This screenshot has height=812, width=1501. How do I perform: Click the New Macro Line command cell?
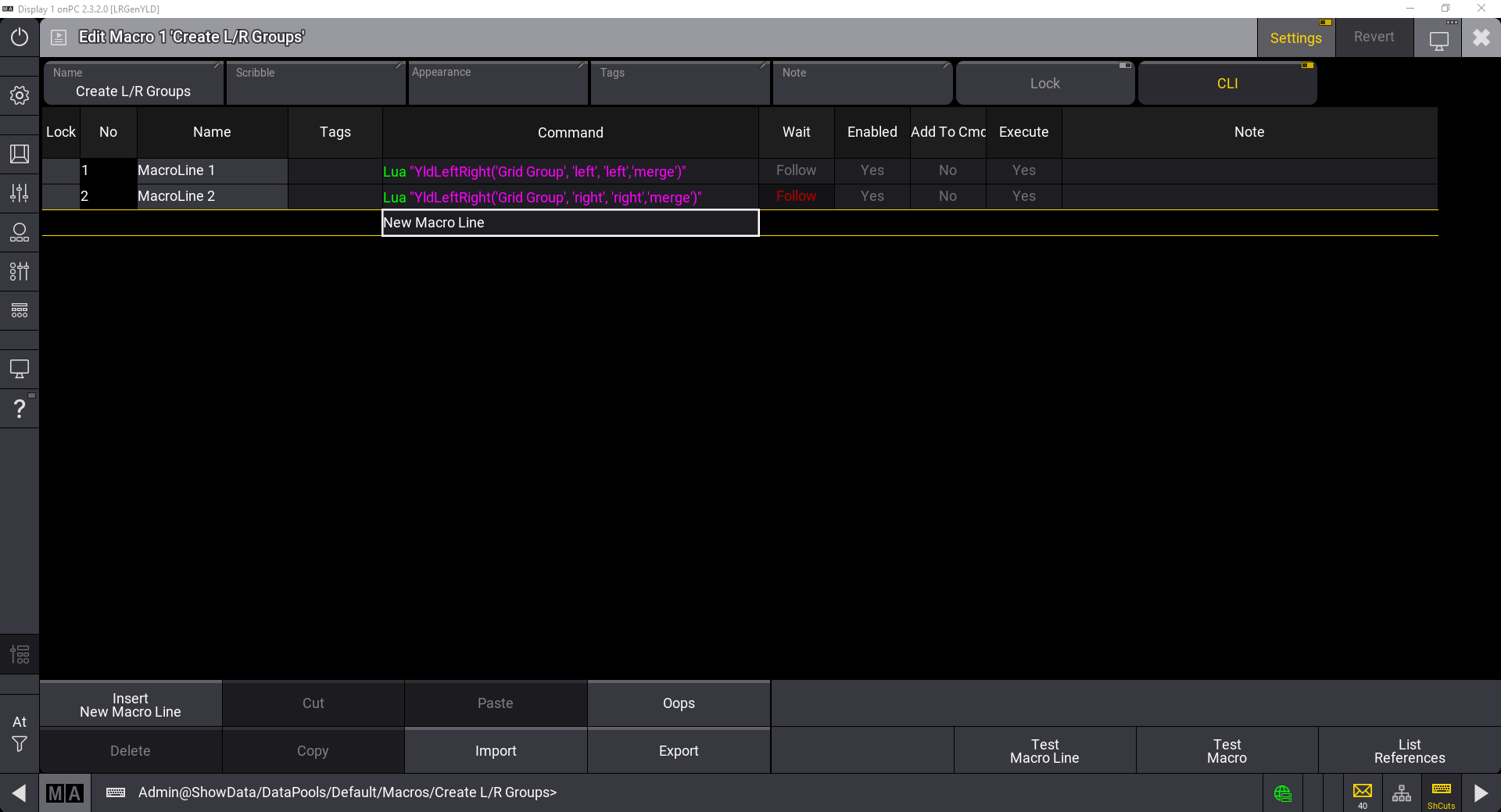click(570, 223)
